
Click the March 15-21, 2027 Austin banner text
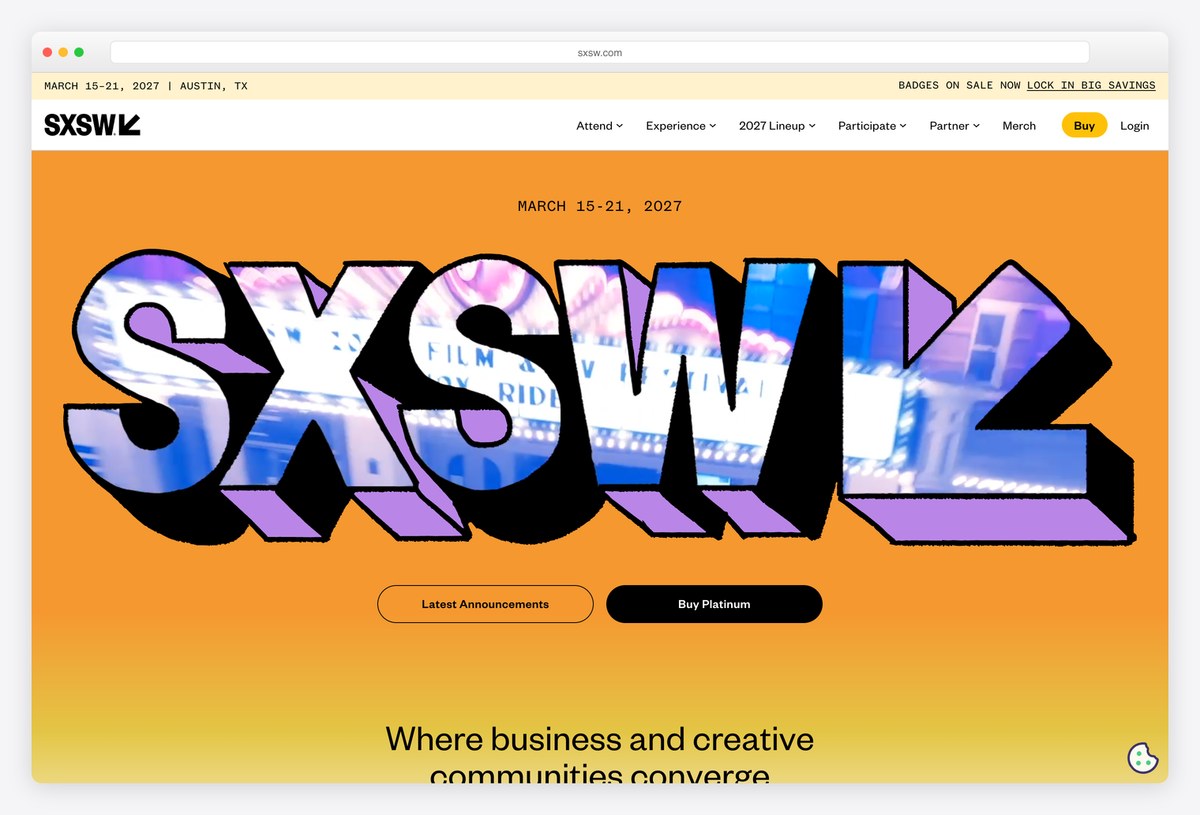click(x=146, y=86)
